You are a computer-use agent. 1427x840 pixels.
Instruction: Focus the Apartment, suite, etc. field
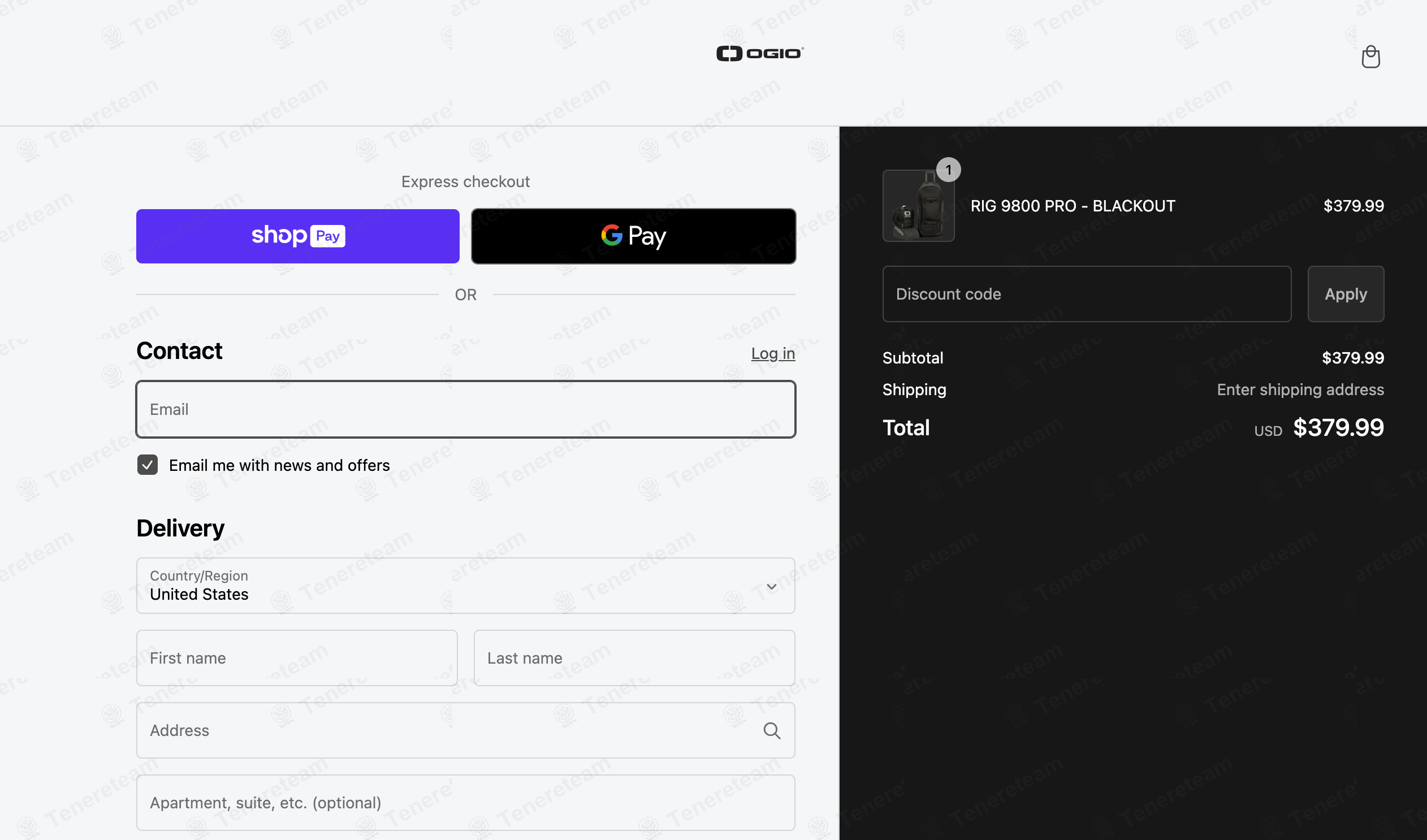pos(465,803)
